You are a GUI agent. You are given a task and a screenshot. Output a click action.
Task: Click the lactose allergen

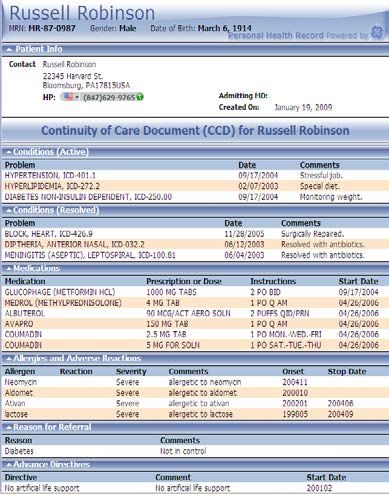[x=16, y=414]
